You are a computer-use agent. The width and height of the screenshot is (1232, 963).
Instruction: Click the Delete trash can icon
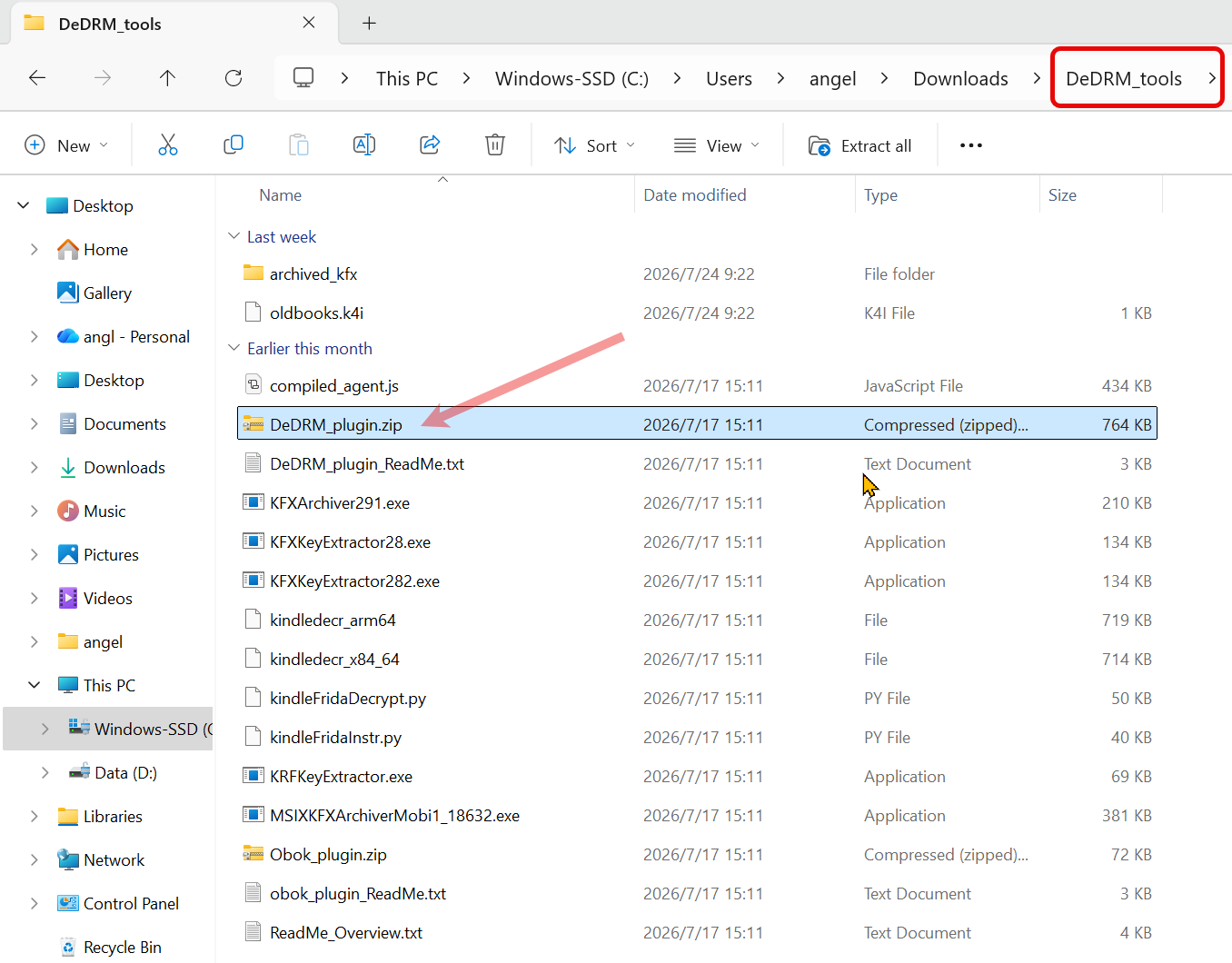tap(495, 145)
